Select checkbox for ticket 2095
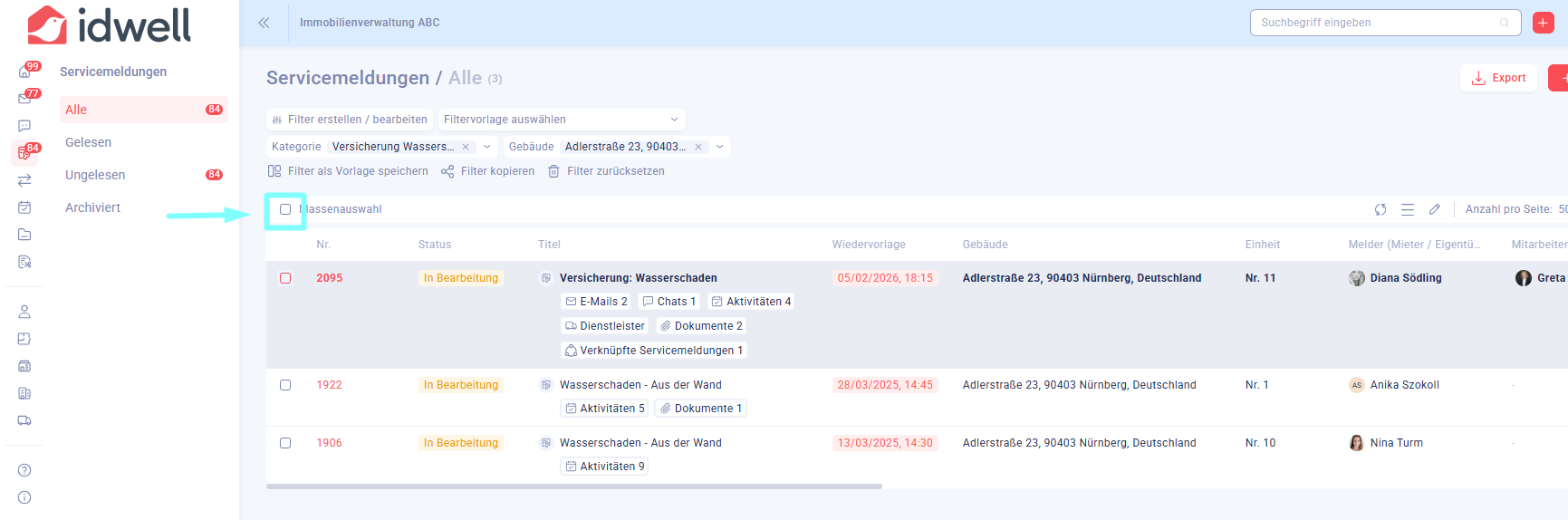The image size is (1568, 520). (x=285, y=278)
